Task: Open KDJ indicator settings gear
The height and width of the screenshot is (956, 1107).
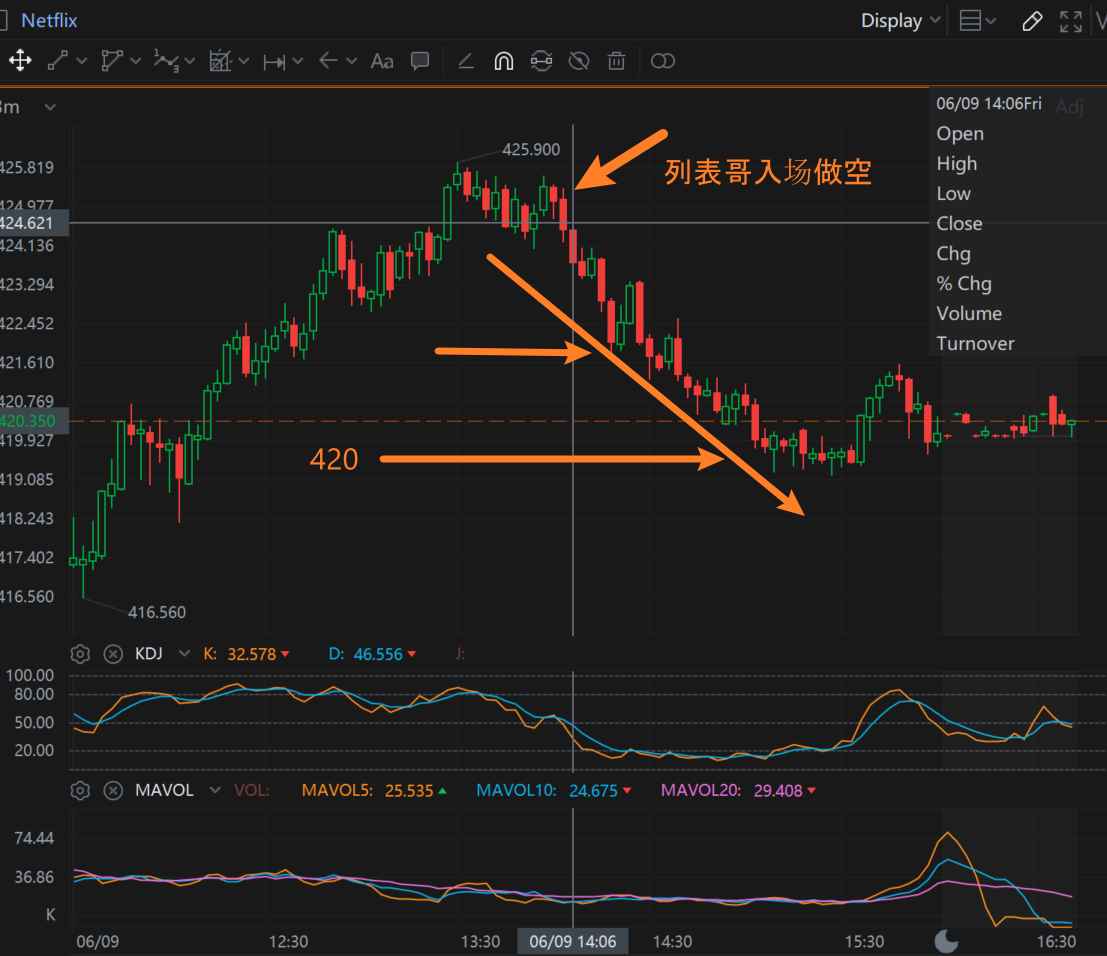Action: (81, 654)
